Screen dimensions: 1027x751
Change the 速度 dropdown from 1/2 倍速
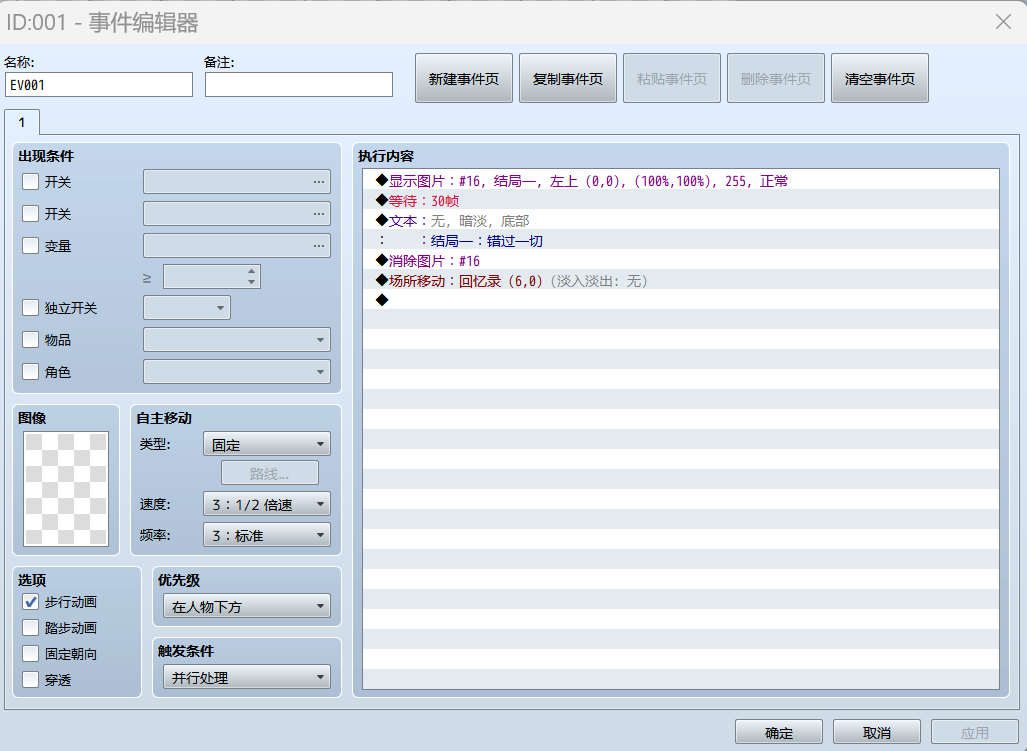267,504
